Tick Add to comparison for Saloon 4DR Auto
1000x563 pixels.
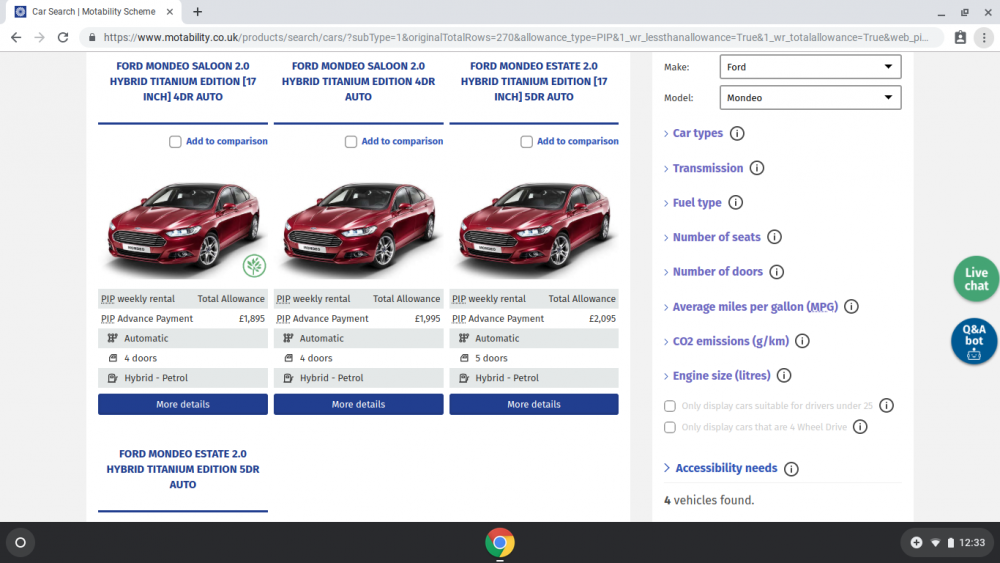coord(351,142)
